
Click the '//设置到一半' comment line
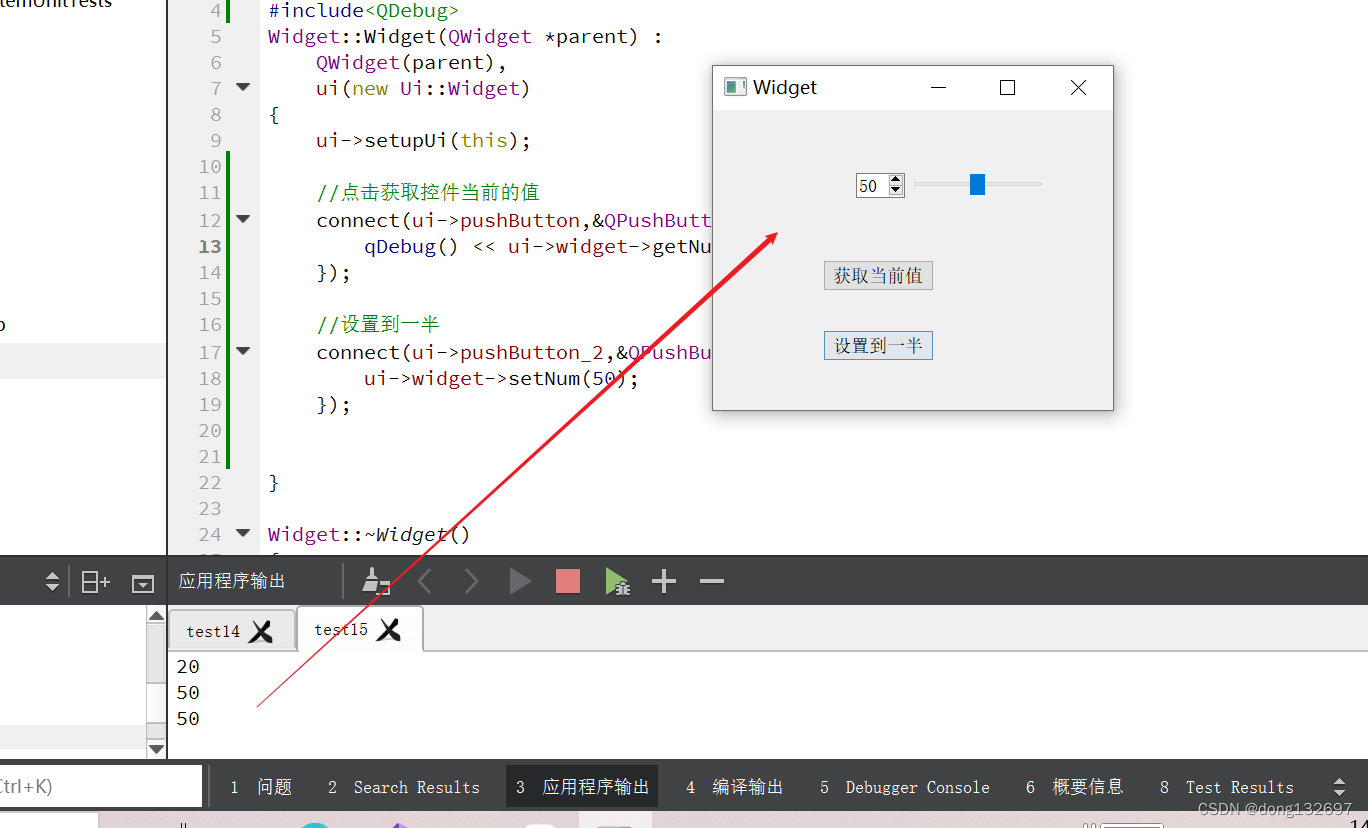point(378,325)
